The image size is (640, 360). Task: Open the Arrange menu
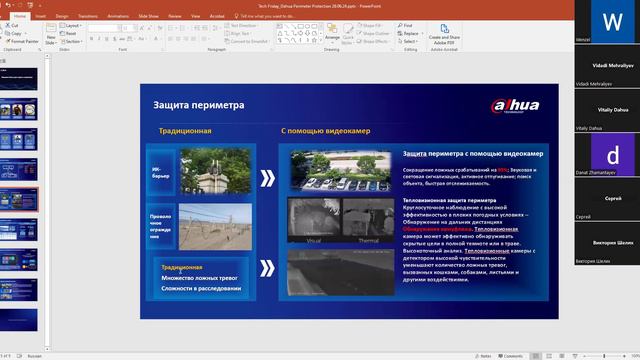332,33
